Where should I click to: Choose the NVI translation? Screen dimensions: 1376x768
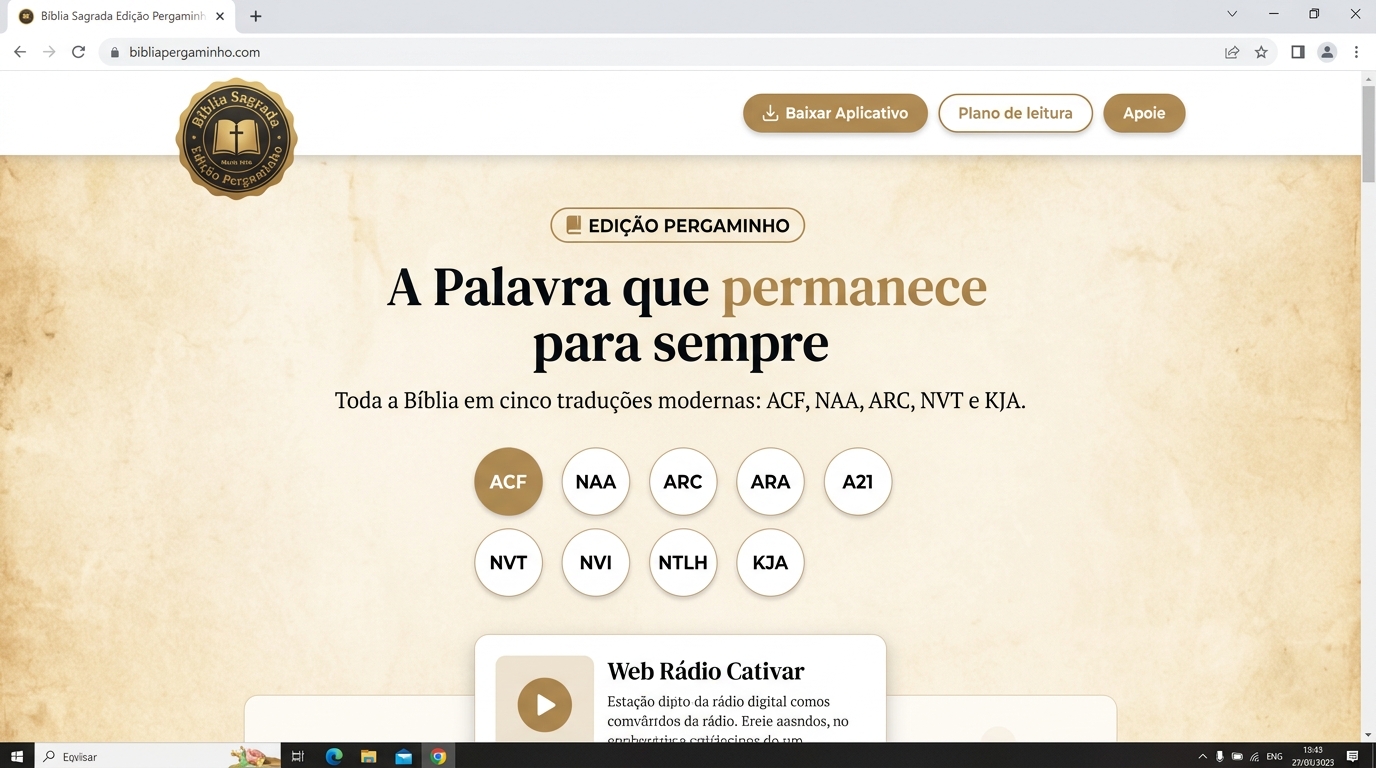pos(596,562)
